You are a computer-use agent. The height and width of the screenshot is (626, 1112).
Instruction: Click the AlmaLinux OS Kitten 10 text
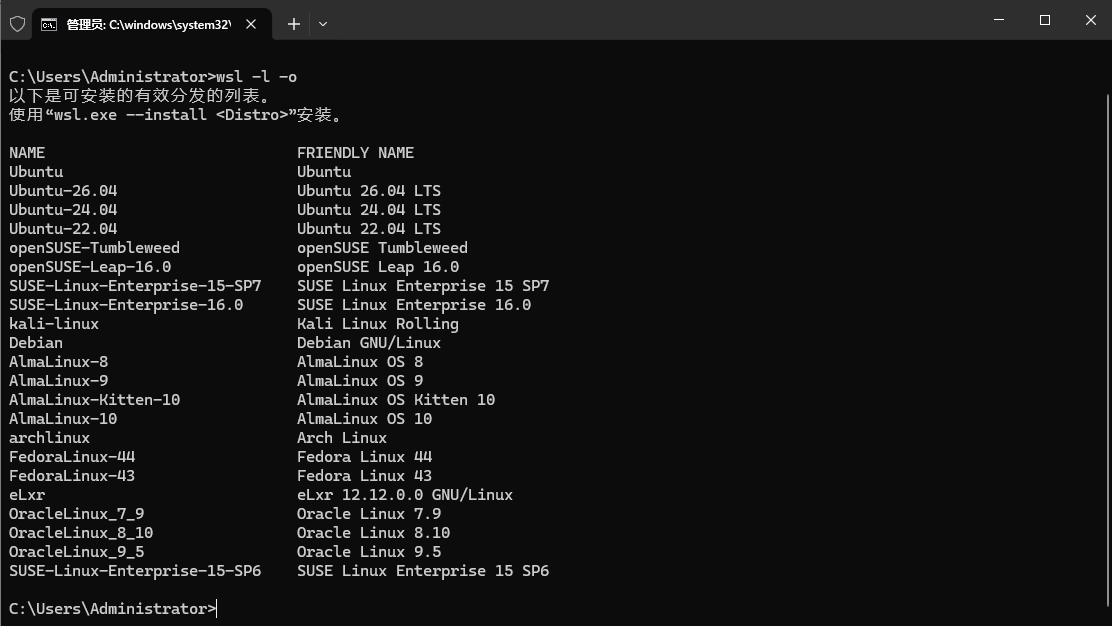point(396,400)
